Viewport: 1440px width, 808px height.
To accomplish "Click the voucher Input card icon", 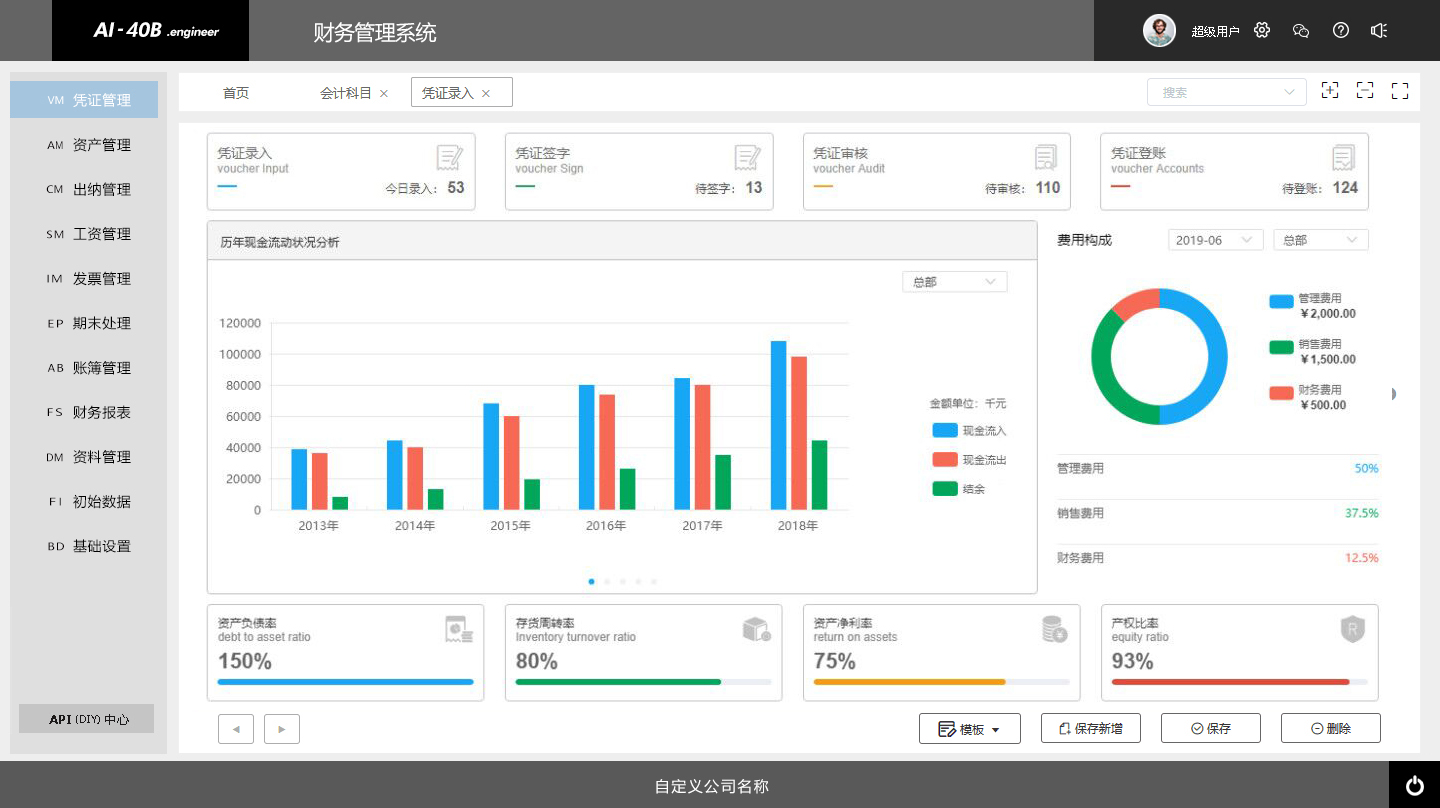I will (x=450, y=158).
